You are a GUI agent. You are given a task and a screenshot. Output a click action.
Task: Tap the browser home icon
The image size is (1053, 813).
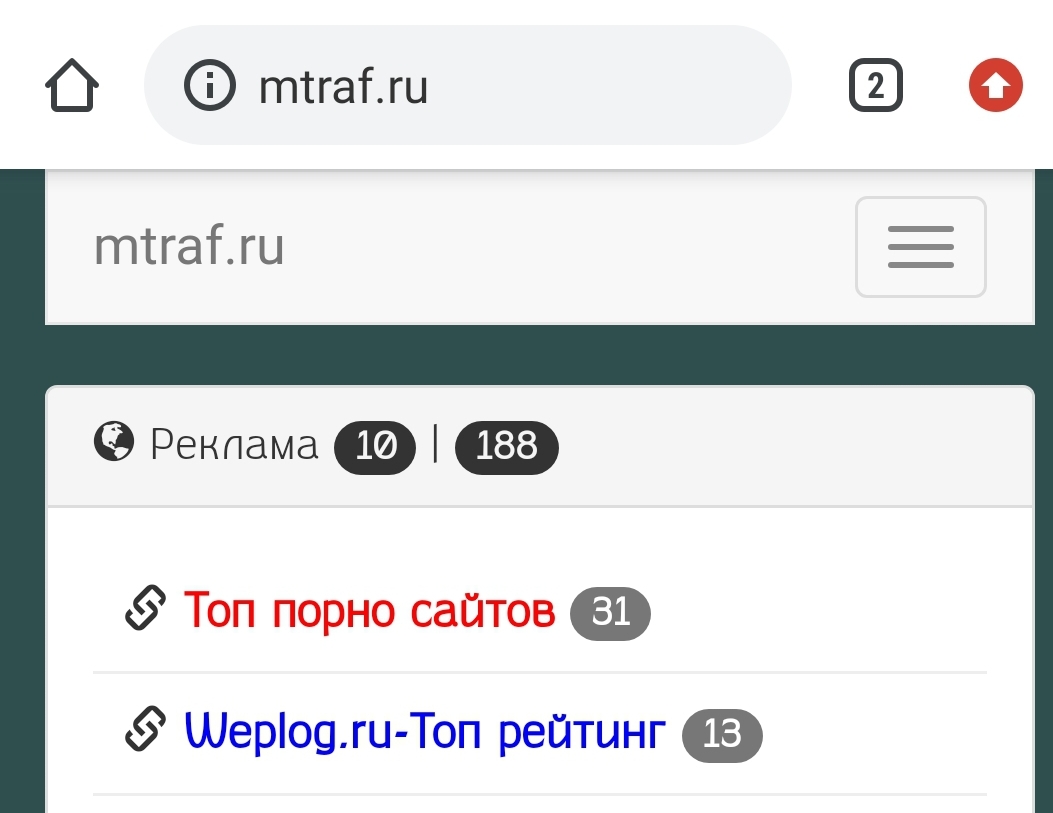[x=72, y=86]
